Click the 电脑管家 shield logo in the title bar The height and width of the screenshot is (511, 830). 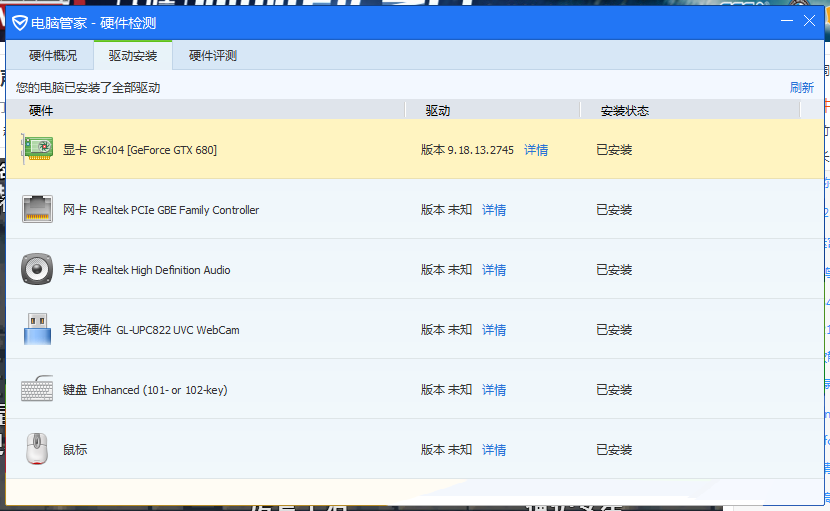(x=20, y=23)
